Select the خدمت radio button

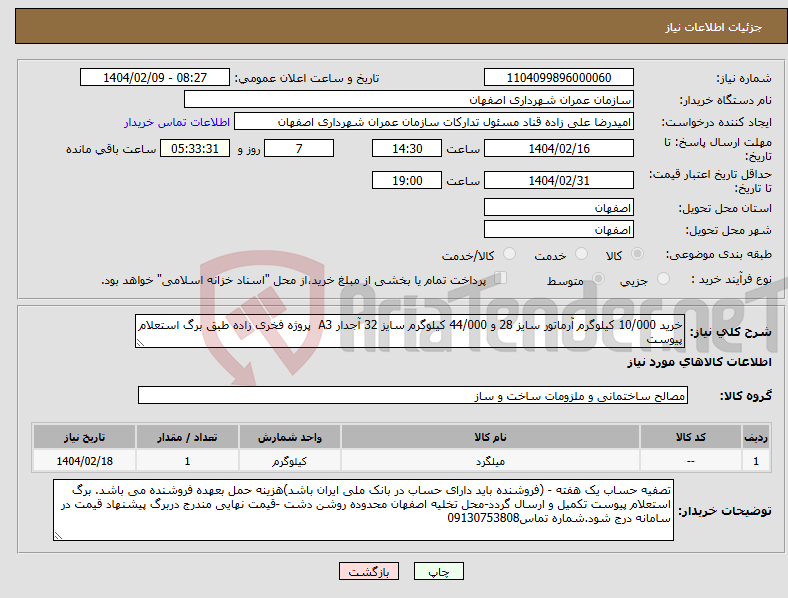coord(581,254)
